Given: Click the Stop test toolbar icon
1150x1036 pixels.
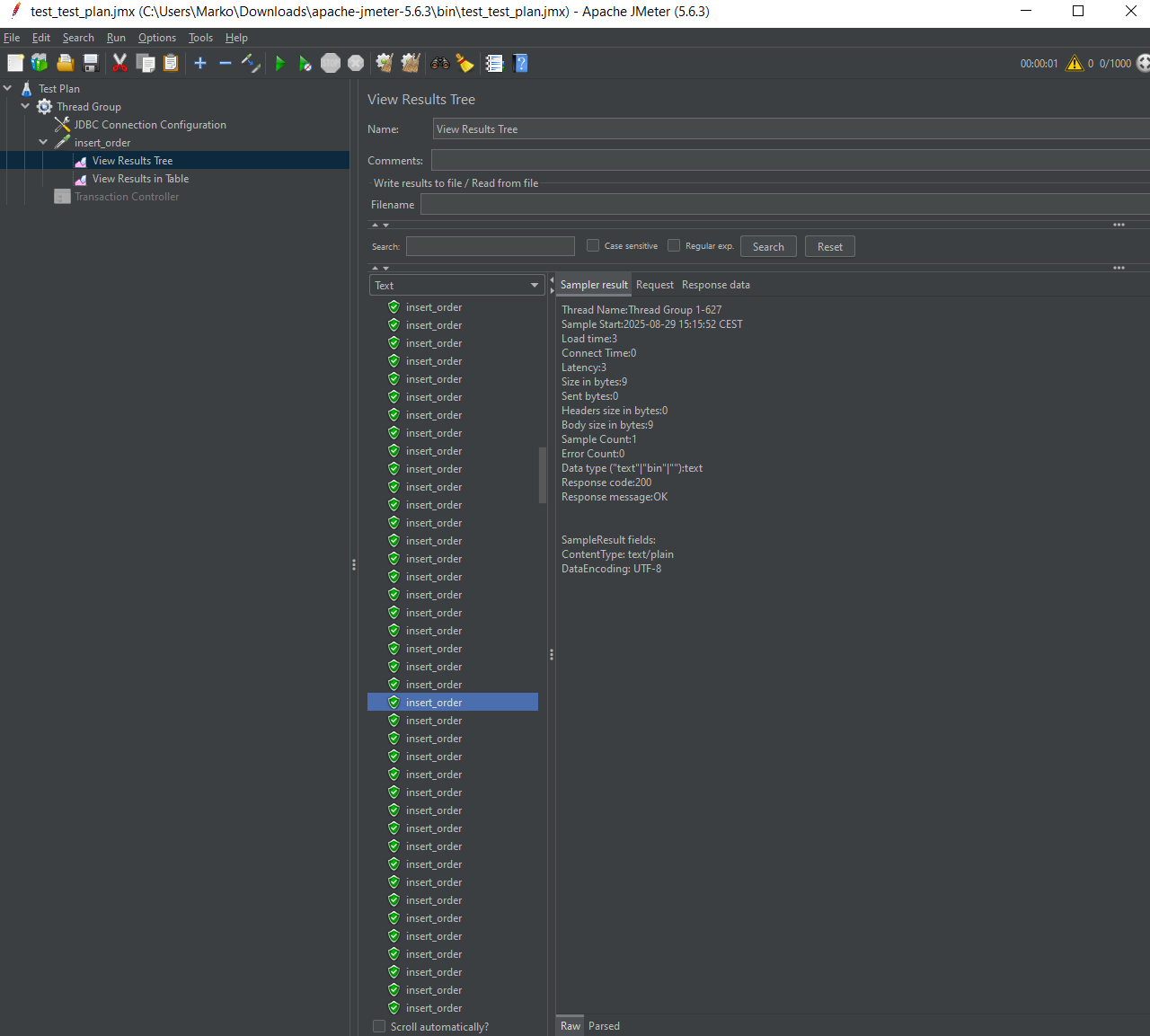Looking at the screenshot, I should click(331, 63).
